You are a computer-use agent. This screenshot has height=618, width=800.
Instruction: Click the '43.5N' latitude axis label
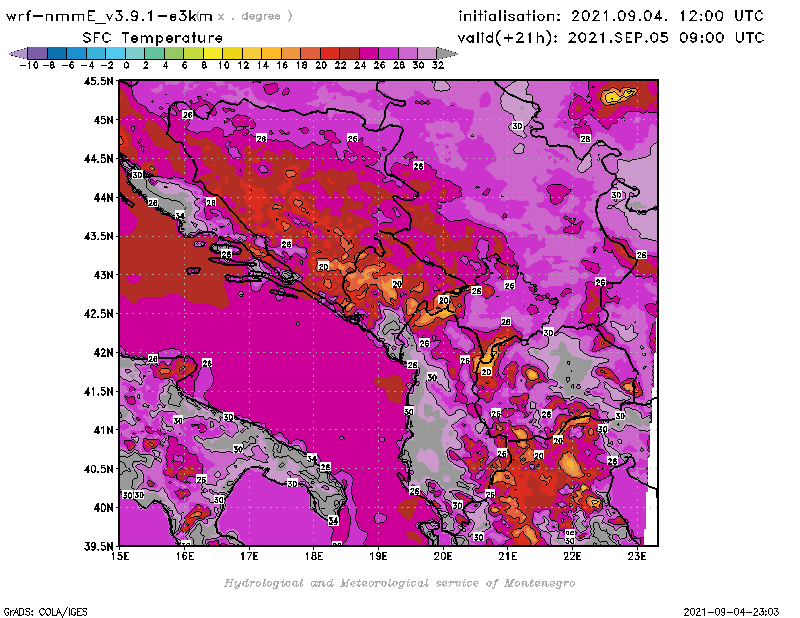pyautogui.click(x=98, y=236)
